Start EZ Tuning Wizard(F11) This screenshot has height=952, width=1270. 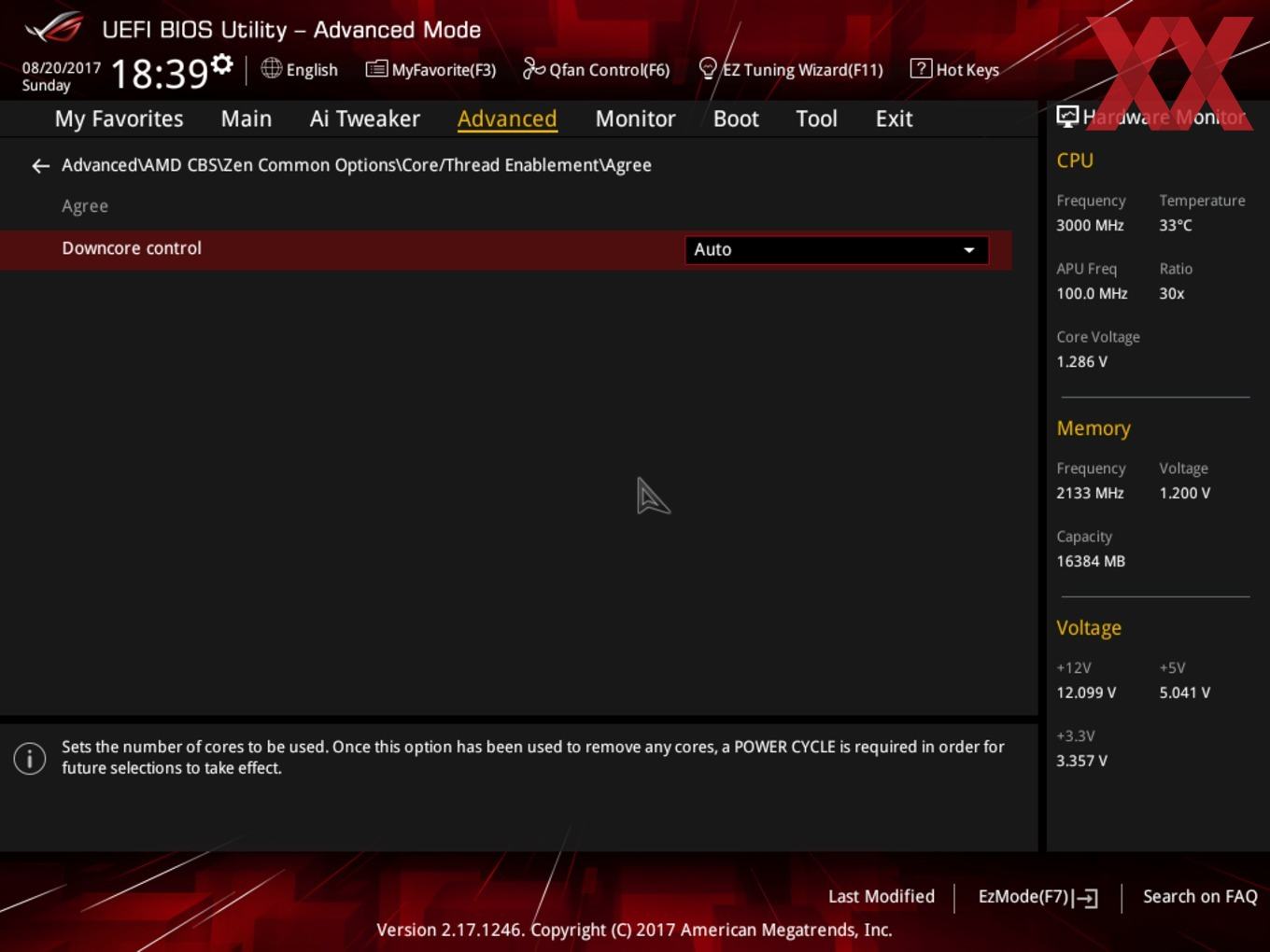pyautogui.click(x=803, y=70)
